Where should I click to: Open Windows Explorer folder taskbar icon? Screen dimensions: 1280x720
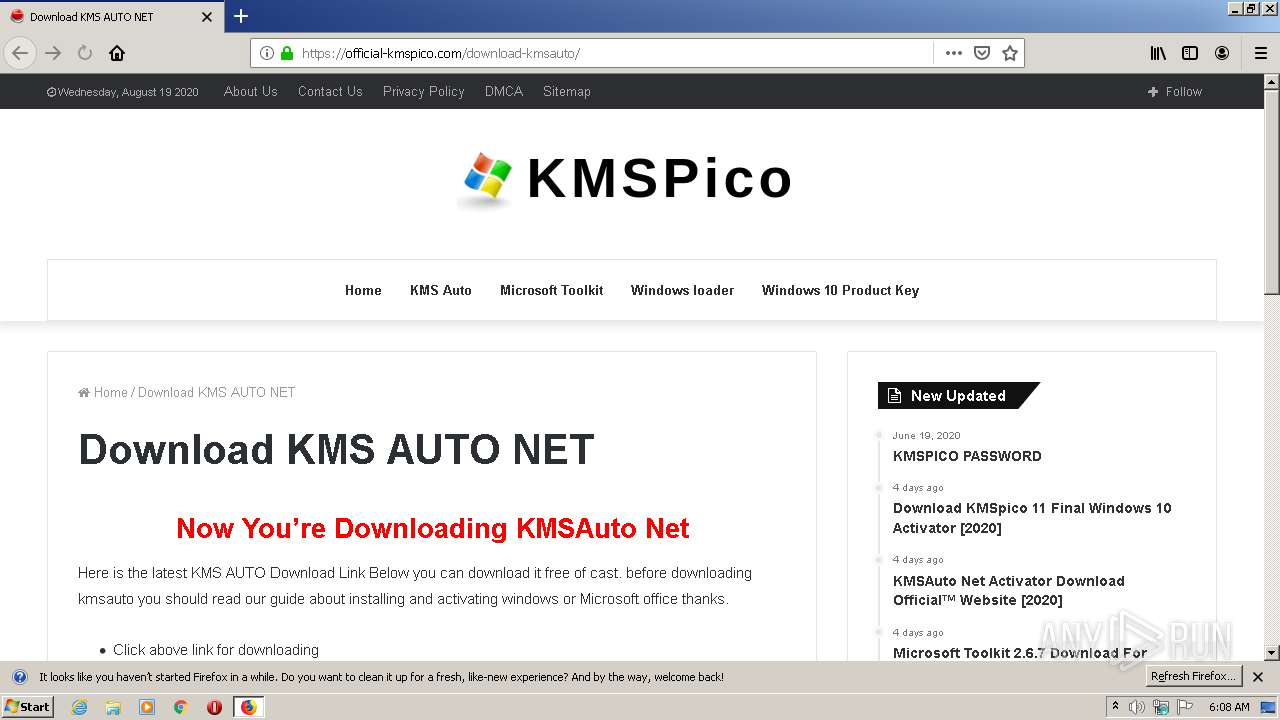pyautogui.click(x=113, y=707)
